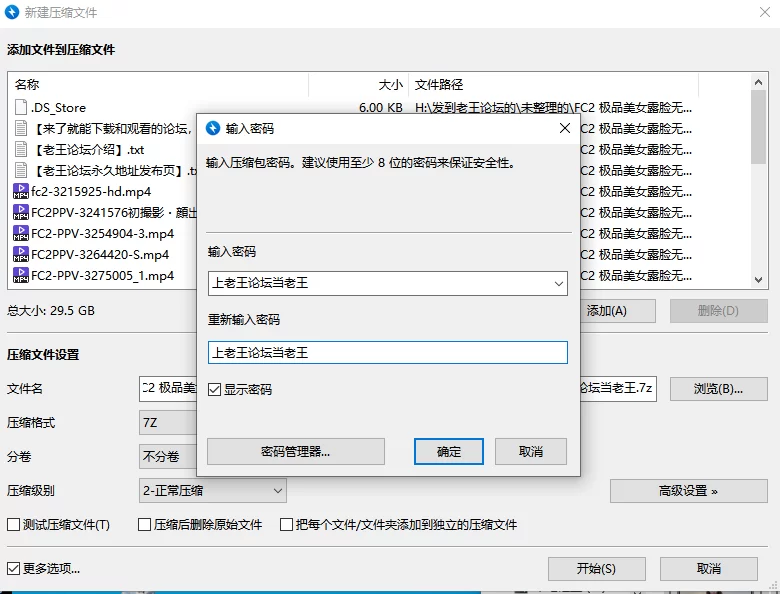Click 开始(S) to start compression

pos(596,569)
